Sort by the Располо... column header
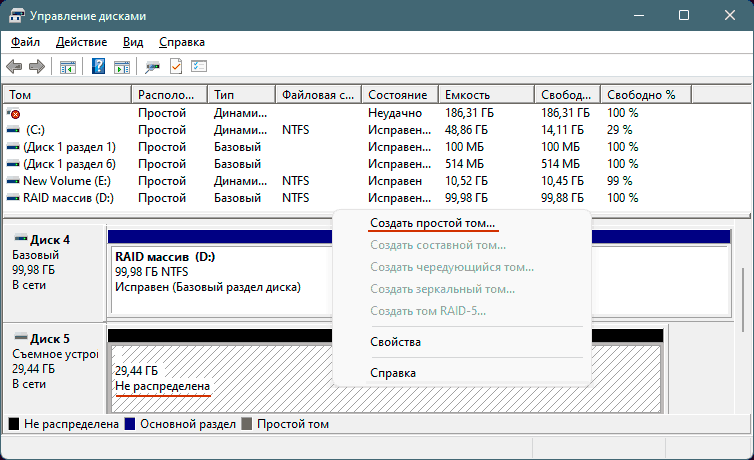The width and height of the screenshot is (754, 460). click(x=170, y=95)
